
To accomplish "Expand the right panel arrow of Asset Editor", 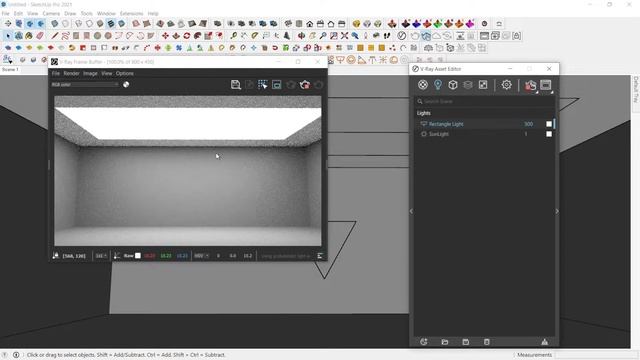I will (x=557, y=211).
